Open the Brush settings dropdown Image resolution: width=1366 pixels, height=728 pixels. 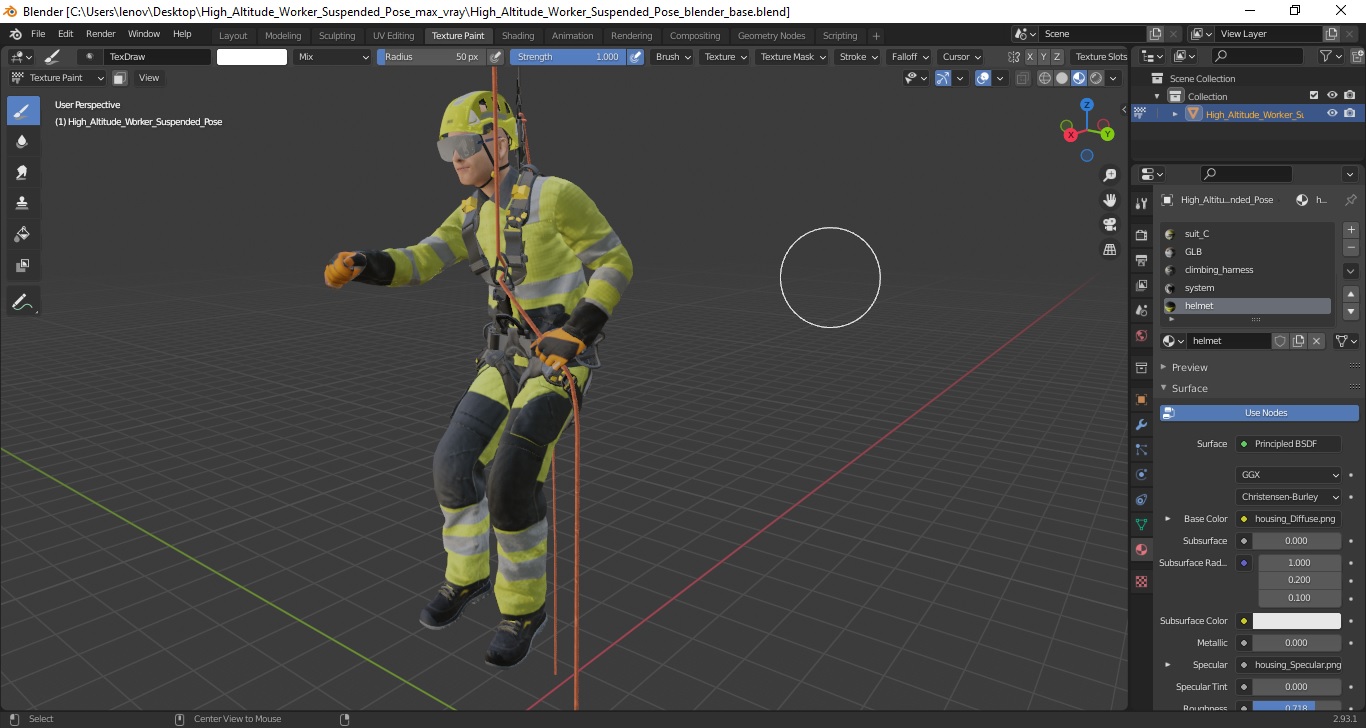pyautogui.click(x=672, y=57)
